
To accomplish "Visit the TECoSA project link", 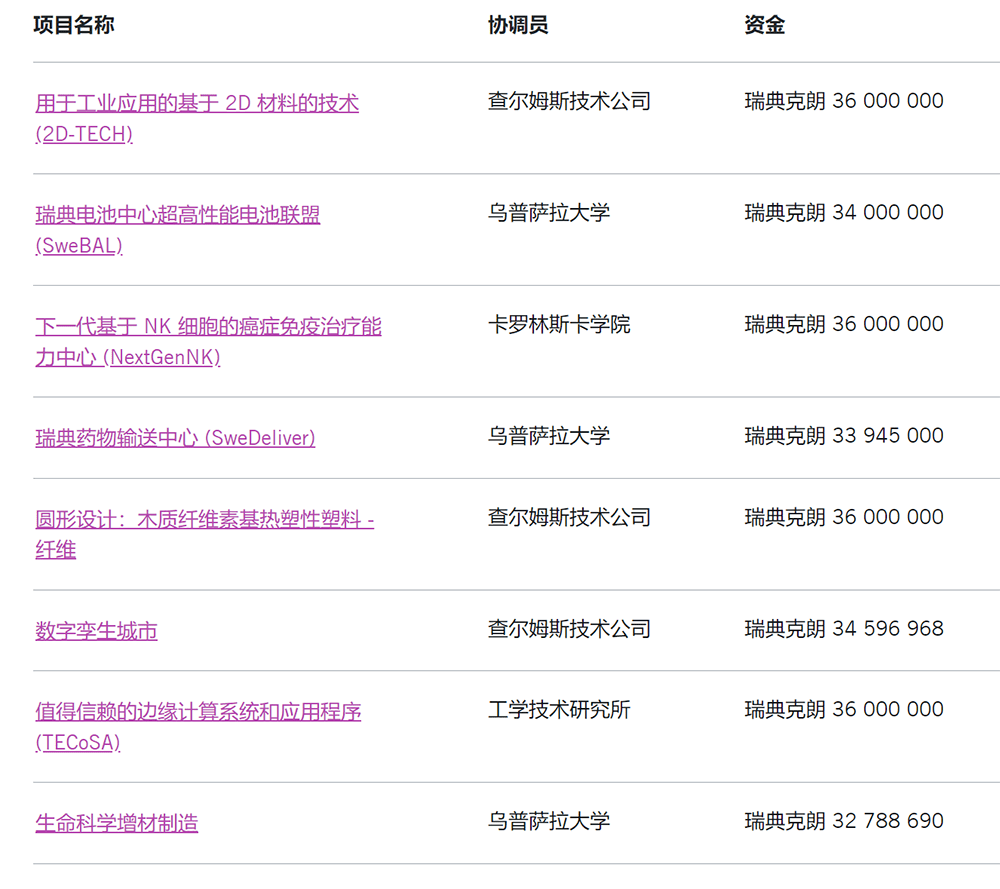I will click(198, 712).
